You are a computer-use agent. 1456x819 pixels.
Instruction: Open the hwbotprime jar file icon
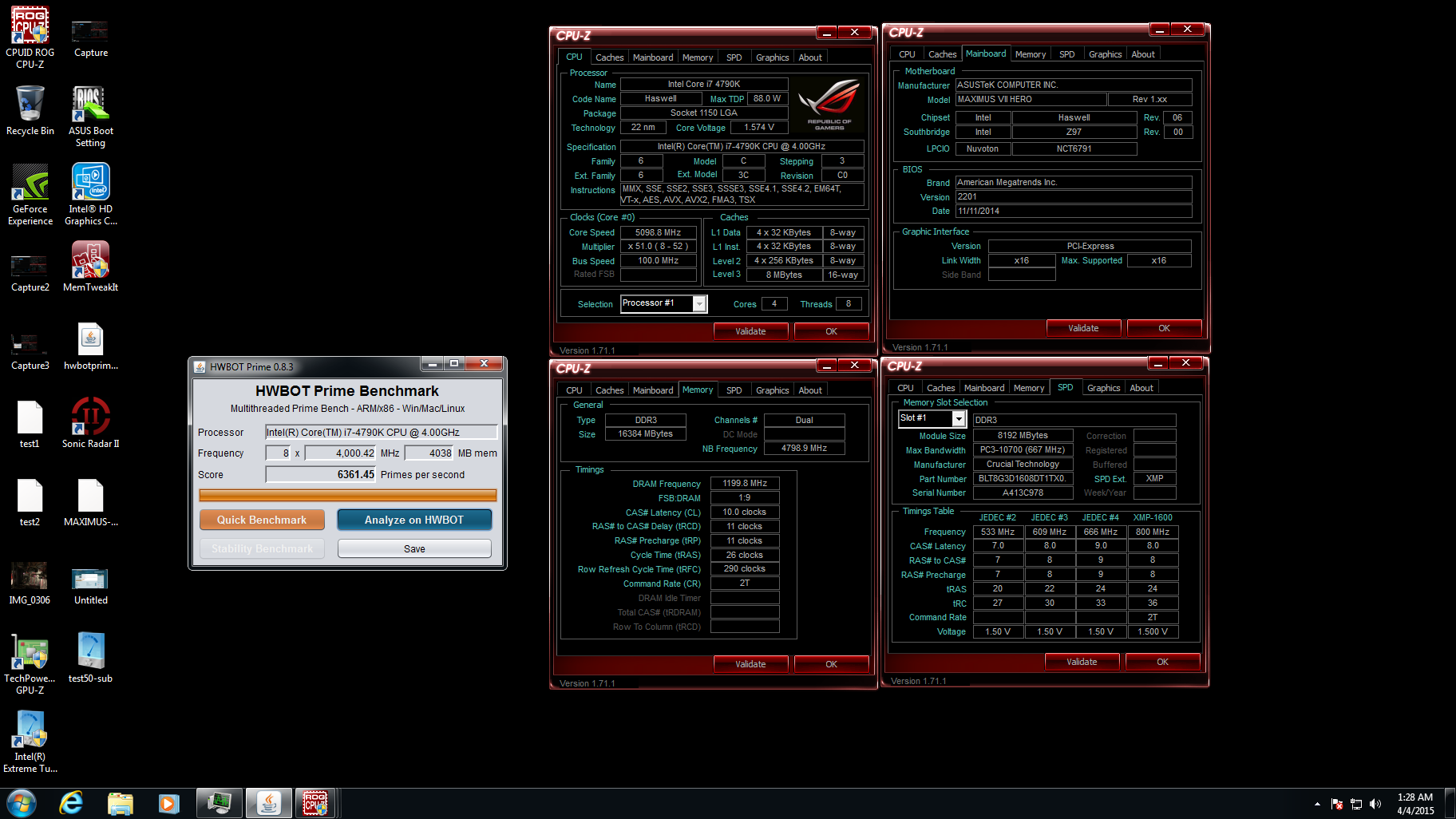pyautogui.click(x=91, y=346)
